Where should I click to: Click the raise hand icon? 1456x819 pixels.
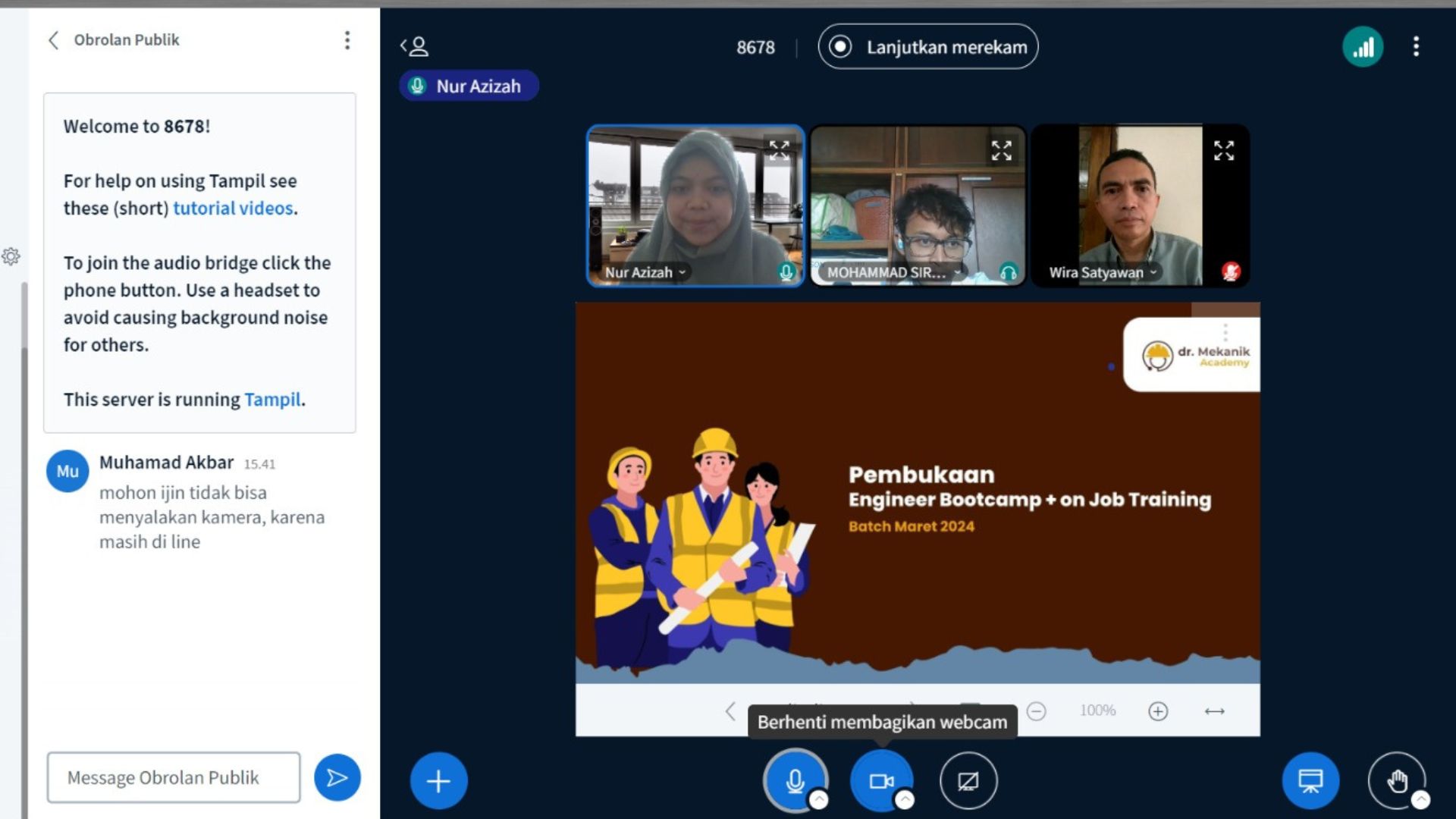click(x=1396, y=780)
